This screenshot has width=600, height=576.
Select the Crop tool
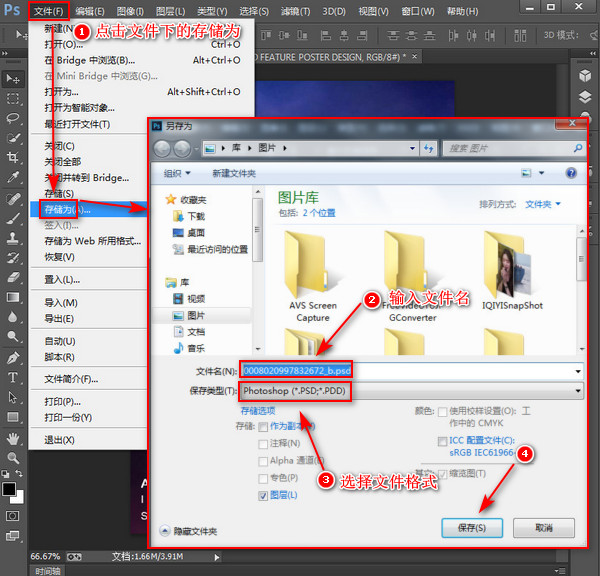tap(13, 157)
